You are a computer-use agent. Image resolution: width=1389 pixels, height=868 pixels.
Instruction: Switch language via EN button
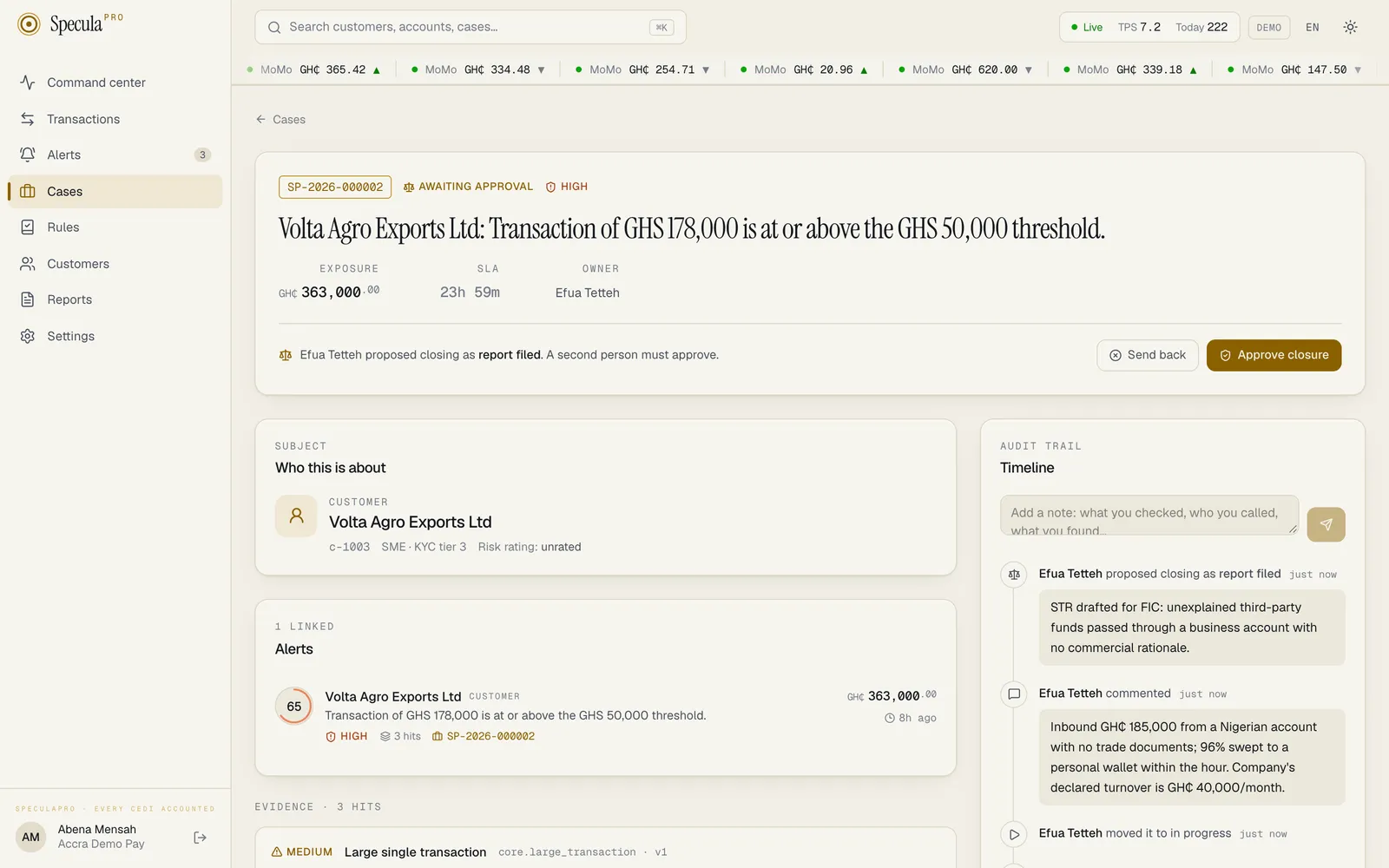[1313, 27]
